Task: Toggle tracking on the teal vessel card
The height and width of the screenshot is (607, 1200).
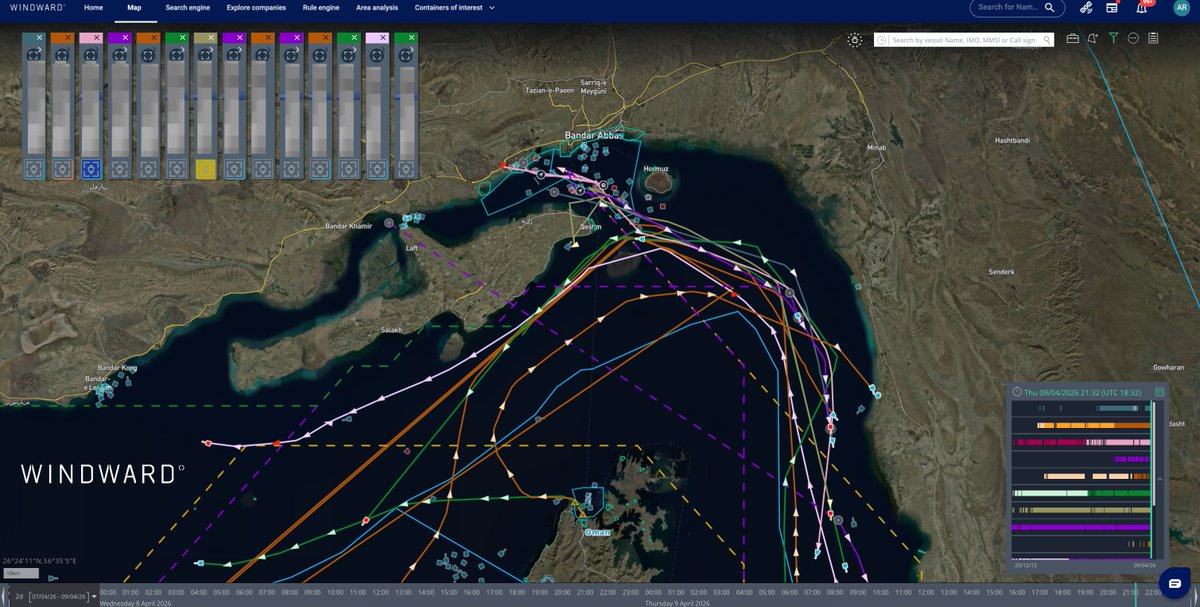Action: click(35, 169)
